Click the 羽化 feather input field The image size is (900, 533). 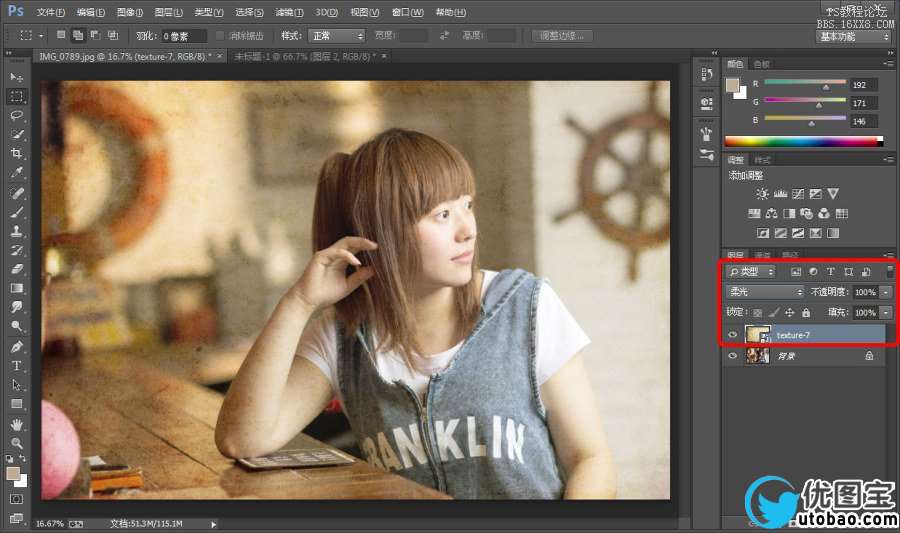(x=184, y=36)
